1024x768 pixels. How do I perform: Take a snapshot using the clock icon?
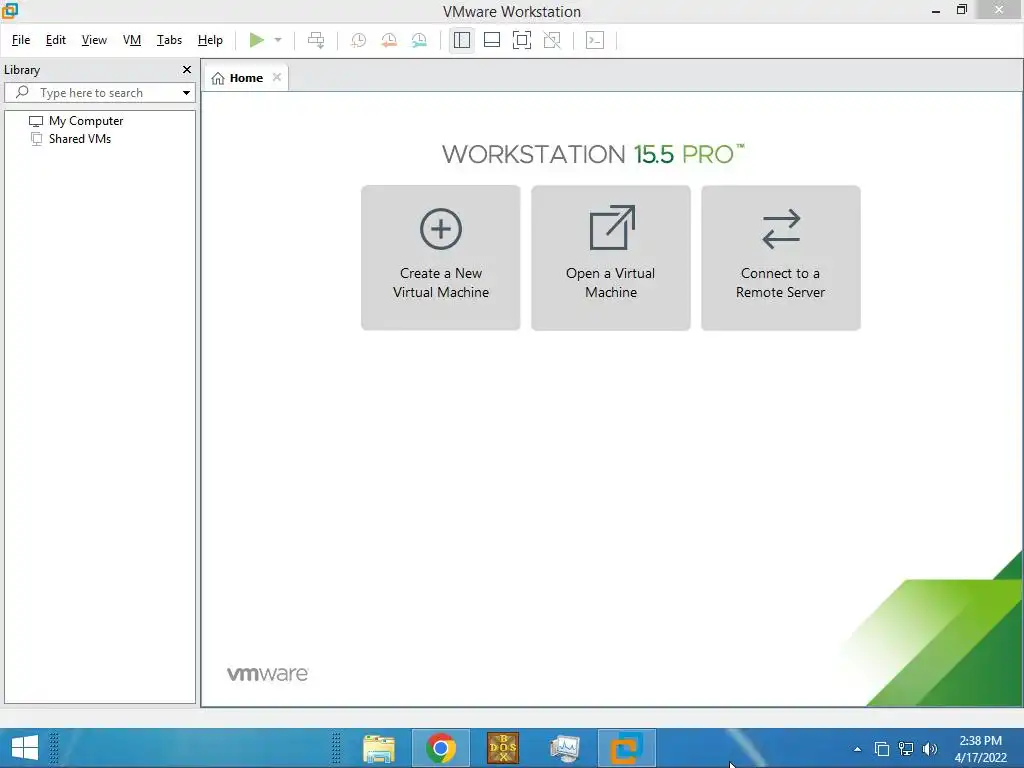coord(359,40)
